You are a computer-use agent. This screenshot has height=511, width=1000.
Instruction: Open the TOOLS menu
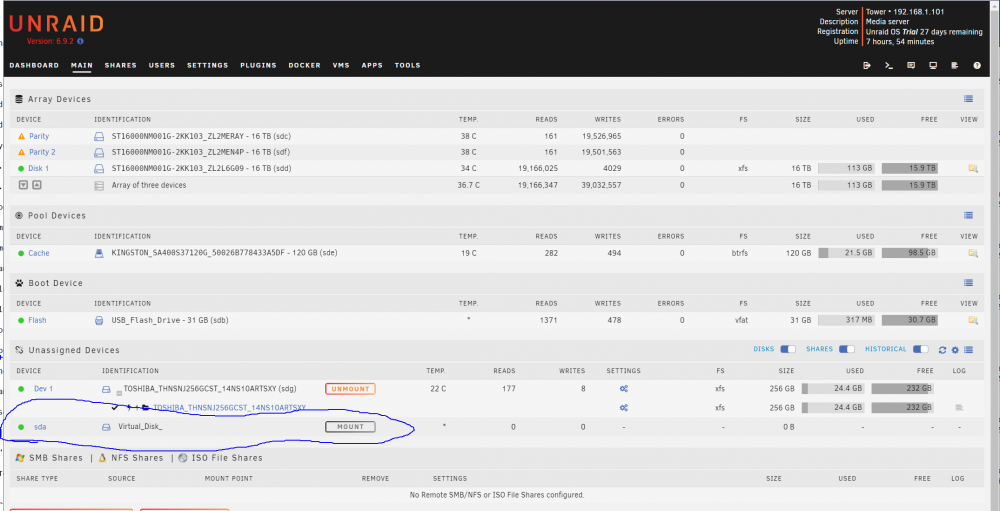408,65
